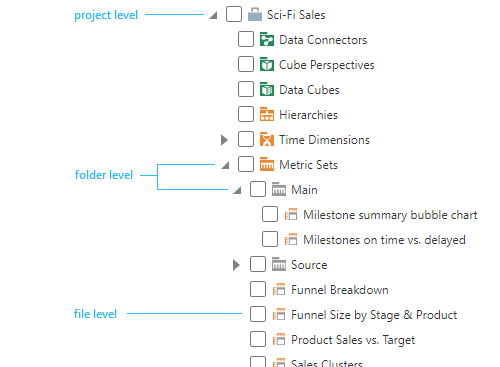Click the Data Cubes cube icon

(x=267, y=89)
